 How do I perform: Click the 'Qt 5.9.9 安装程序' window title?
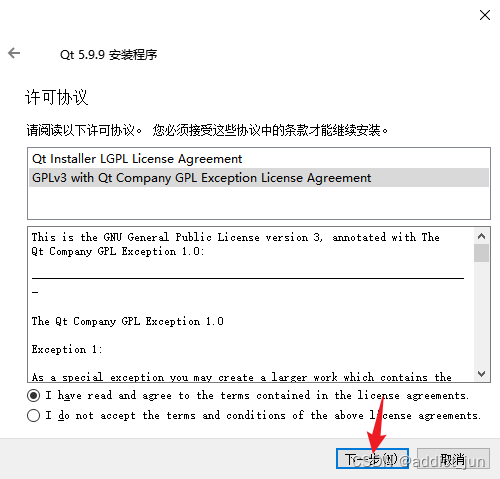pyautogui.click(x=109, y=54)
